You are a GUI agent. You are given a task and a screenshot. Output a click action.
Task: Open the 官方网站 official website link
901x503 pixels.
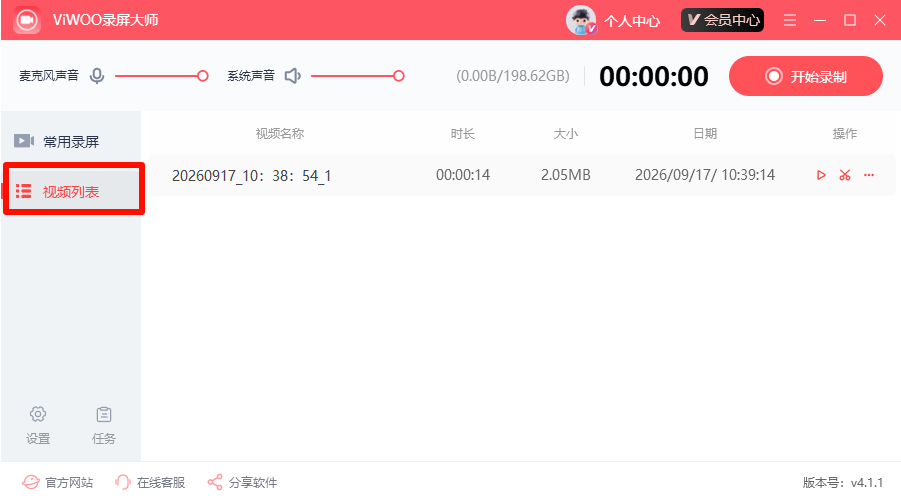click(x=57, y=482)
